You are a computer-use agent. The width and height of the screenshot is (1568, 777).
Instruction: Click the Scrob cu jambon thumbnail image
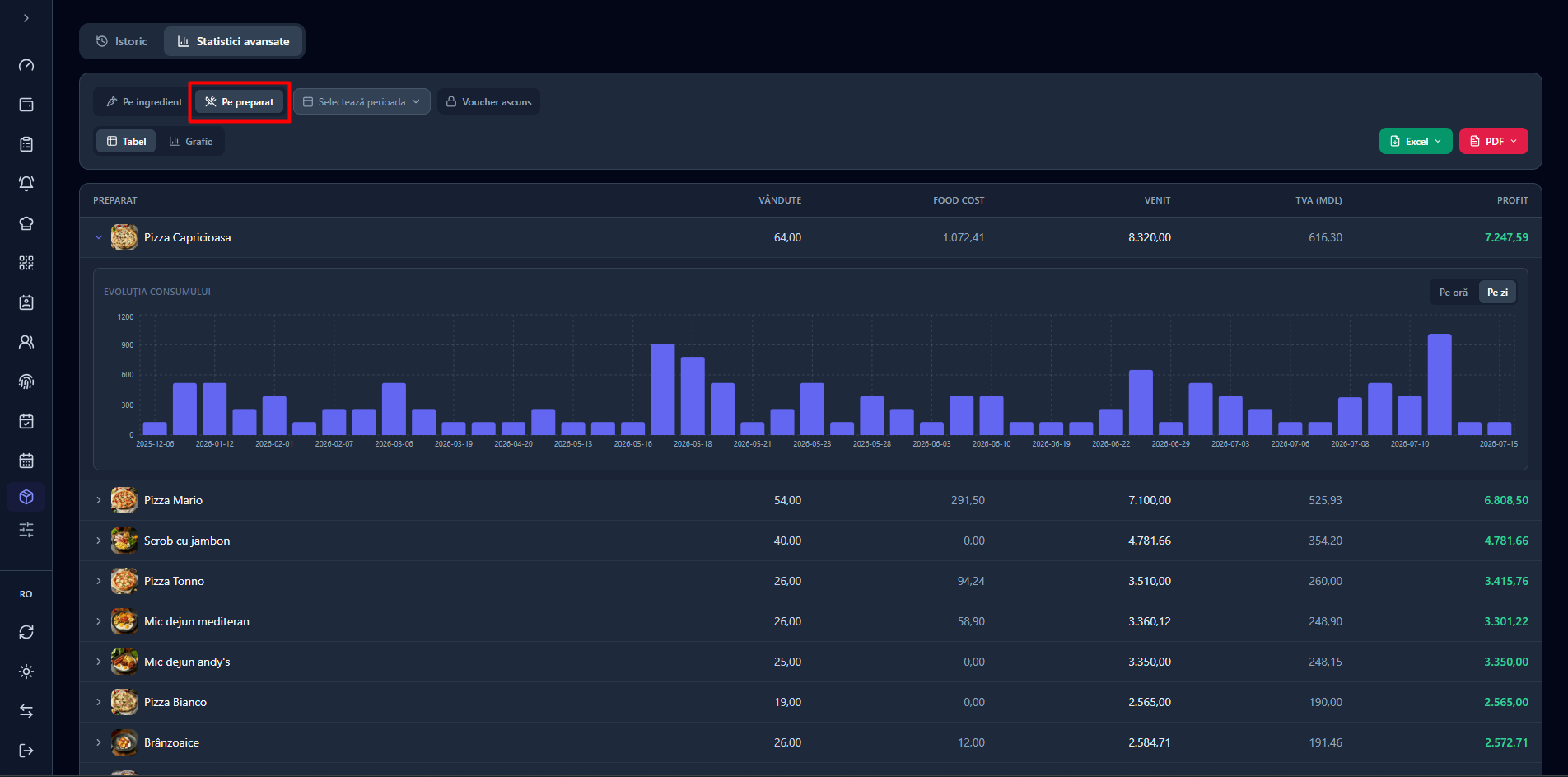(x=124, y=541)
